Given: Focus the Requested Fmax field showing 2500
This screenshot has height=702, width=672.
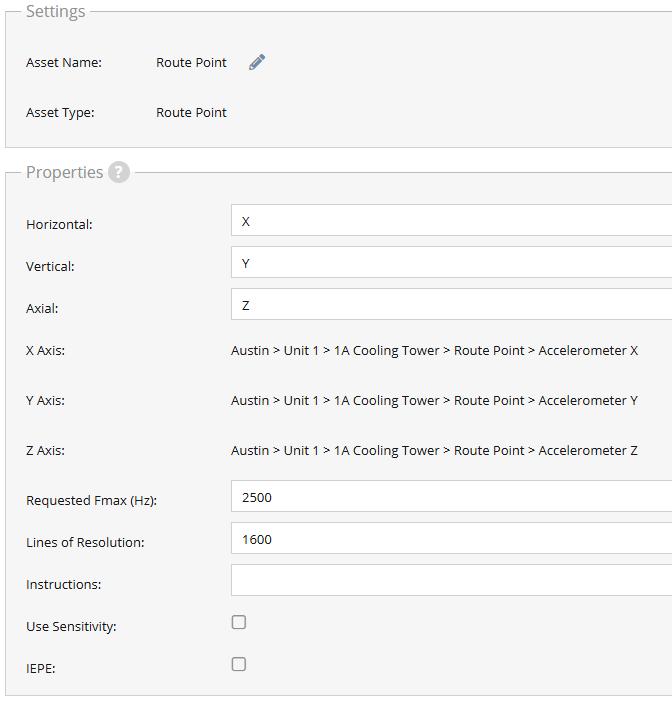Looking at the screenshot, I should pos(451,496).
